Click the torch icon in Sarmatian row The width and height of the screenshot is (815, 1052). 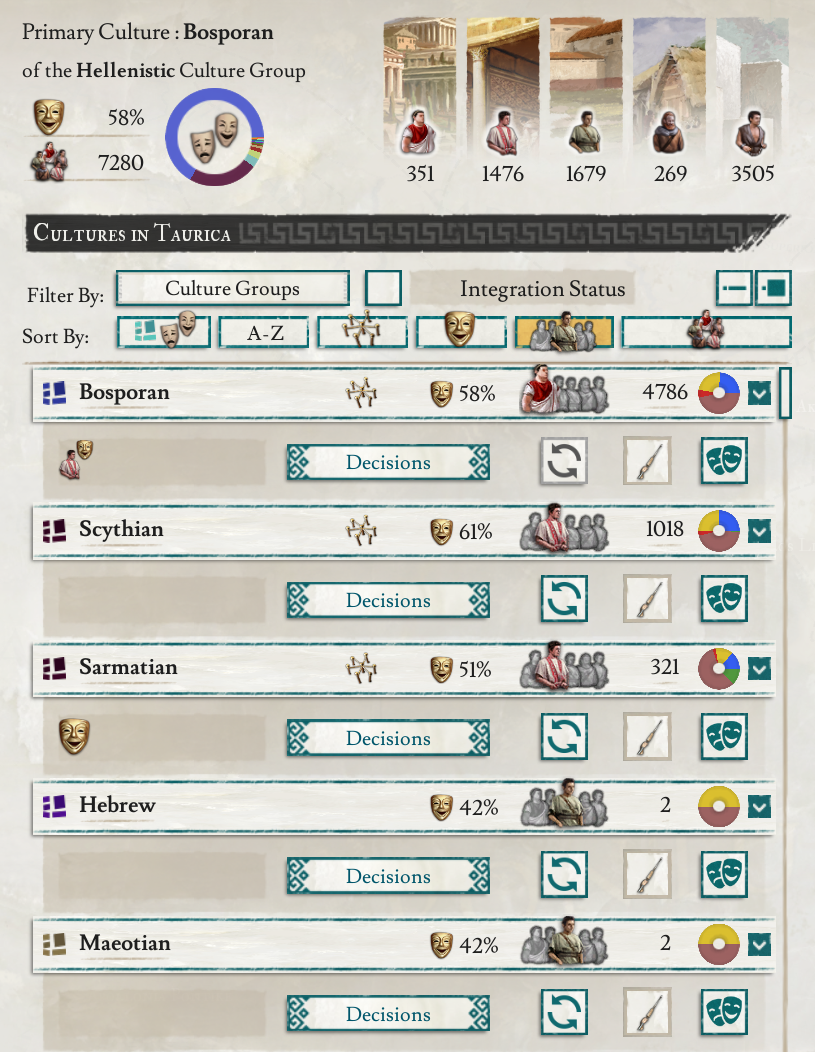(647, 737)
